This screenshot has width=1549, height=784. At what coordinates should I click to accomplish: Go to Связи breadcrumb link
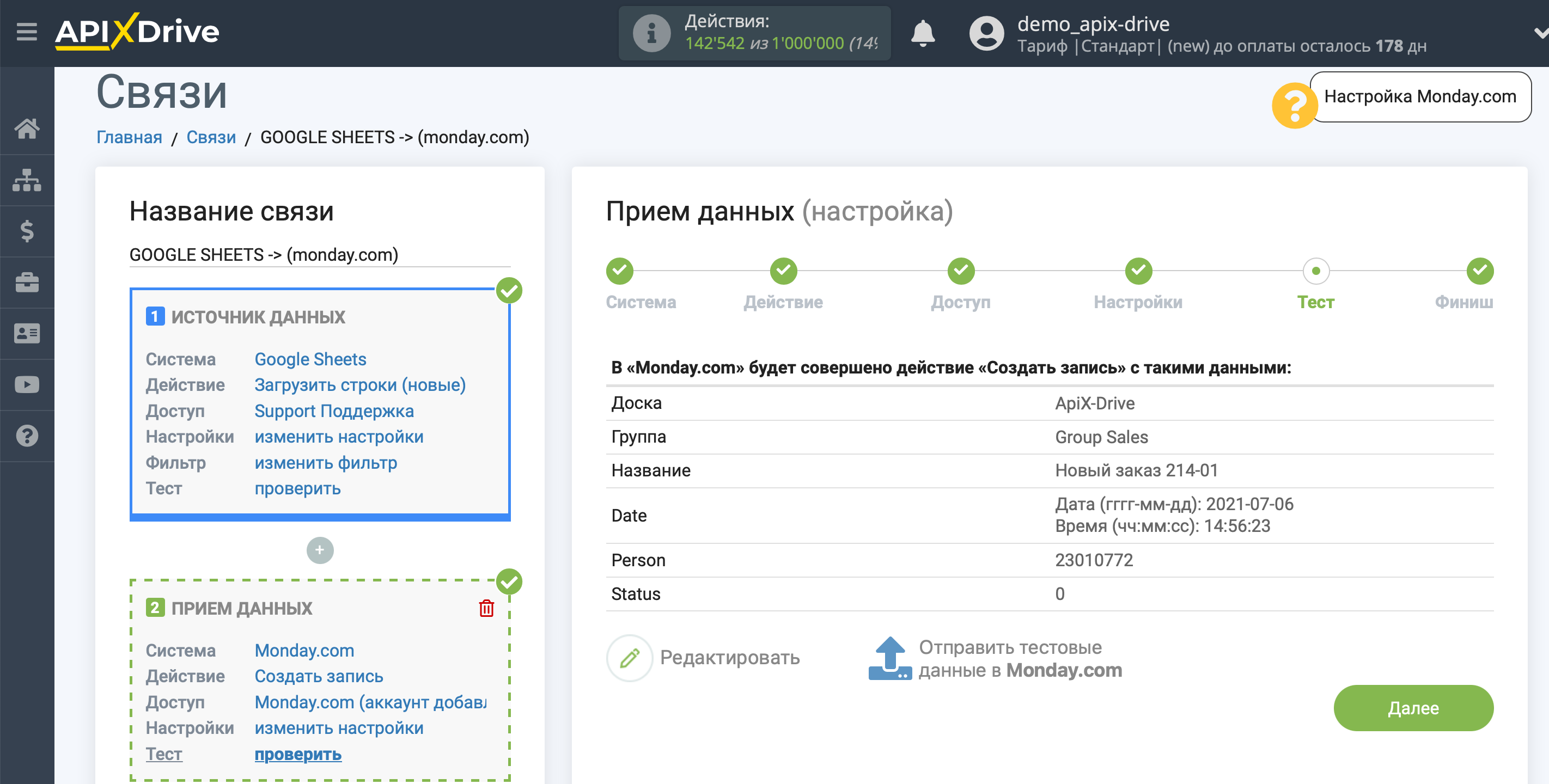(211, 137)
